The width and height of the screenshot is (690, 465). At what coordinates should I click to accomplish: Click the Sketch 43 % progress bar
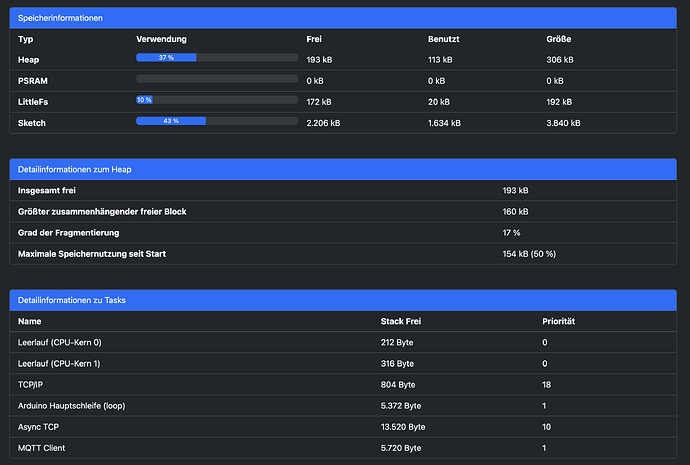tap(217, 121)
